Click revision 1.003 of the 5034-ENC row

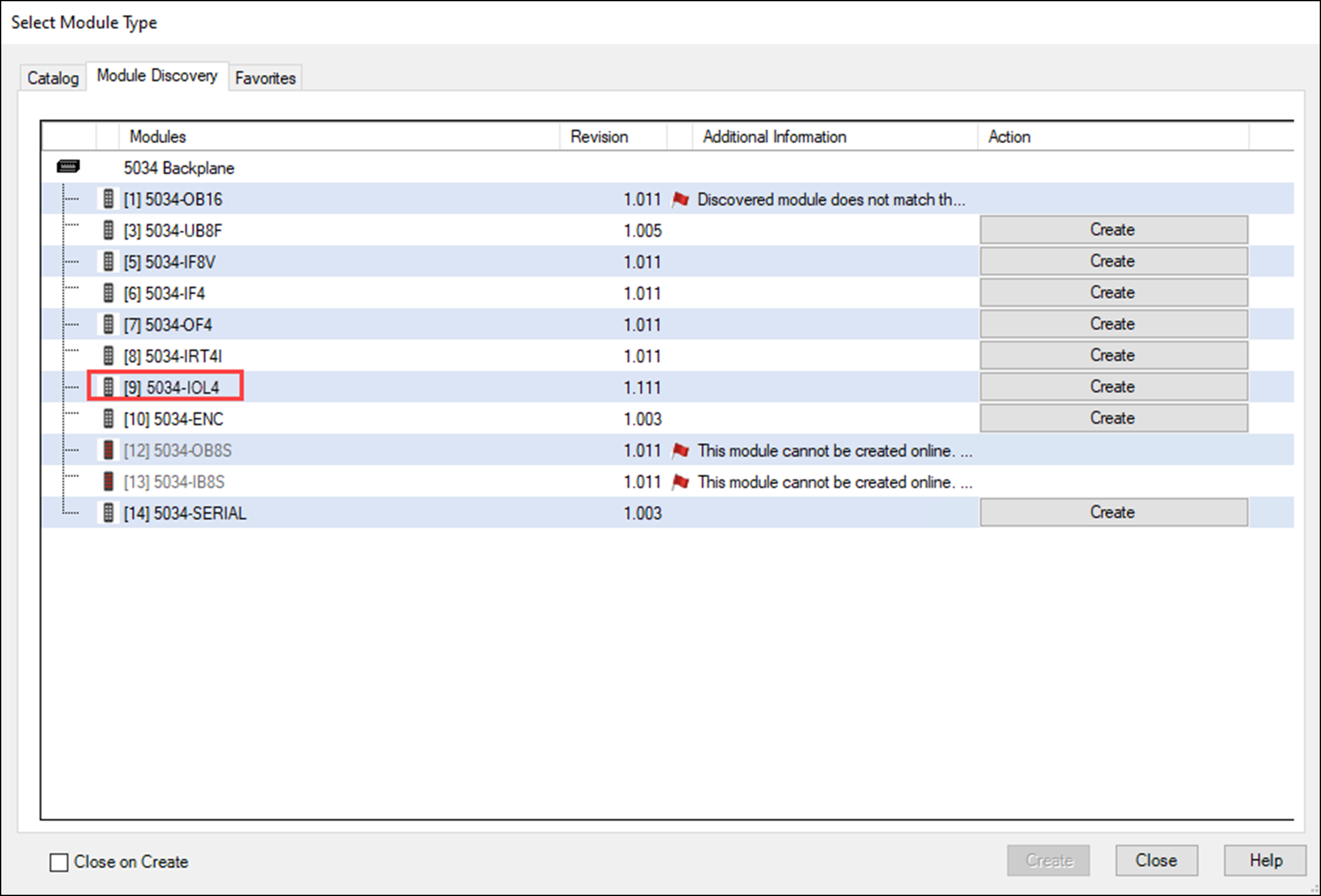pos(642,419)
